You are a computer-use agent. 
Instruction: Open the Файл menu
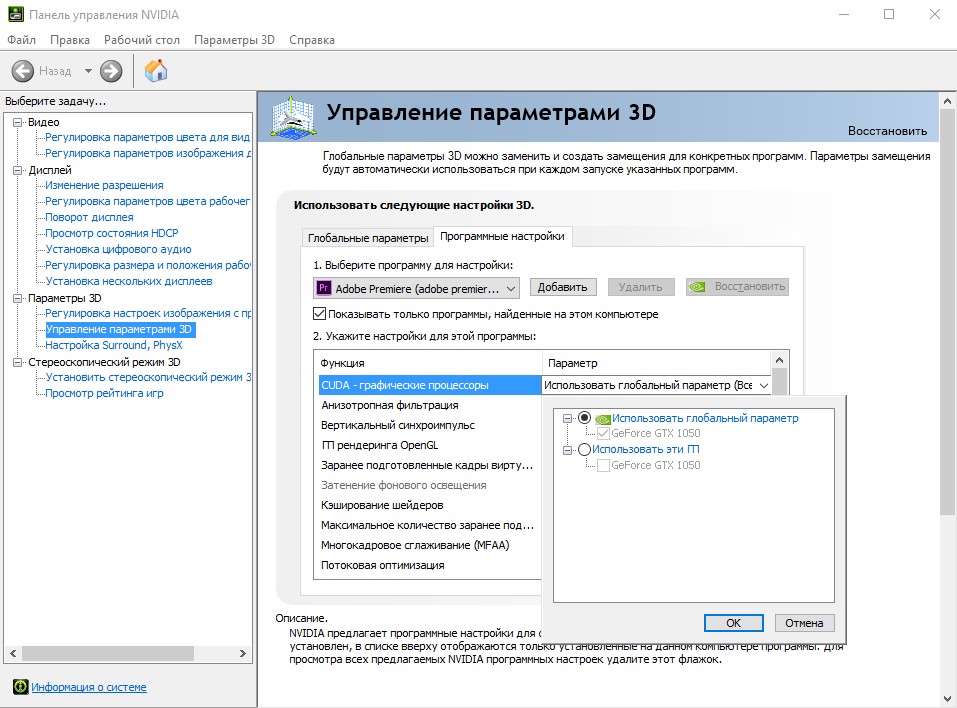[21, 40]
